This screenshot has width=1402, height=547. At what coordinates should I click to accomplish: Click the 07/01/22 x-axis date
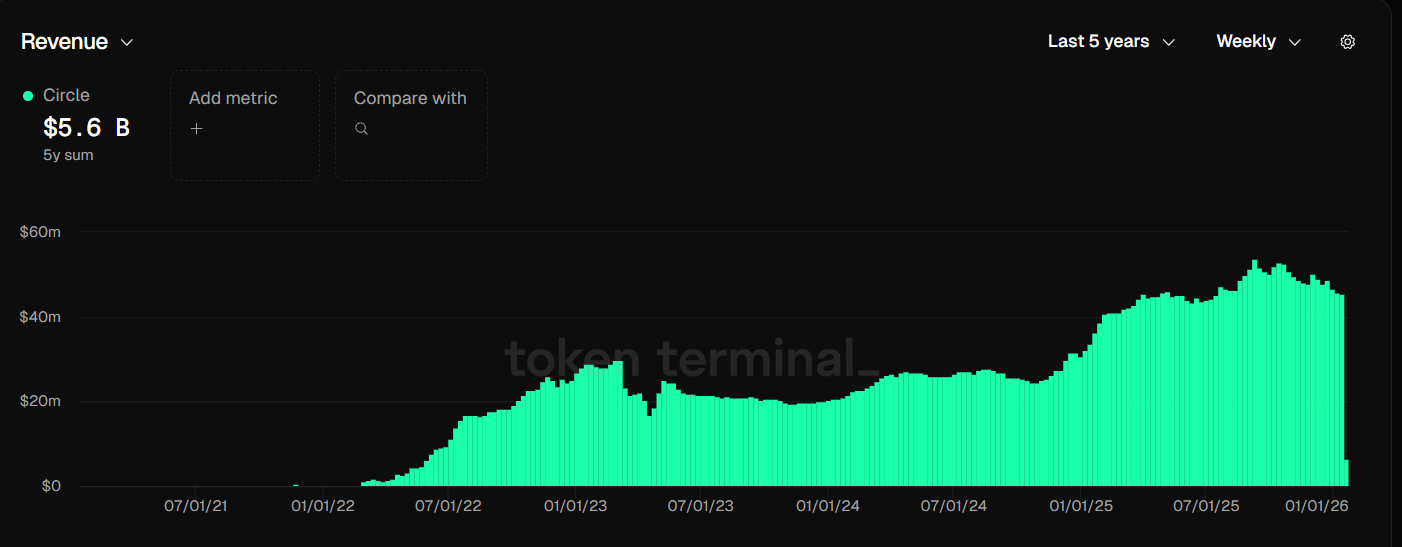(449, 506)
